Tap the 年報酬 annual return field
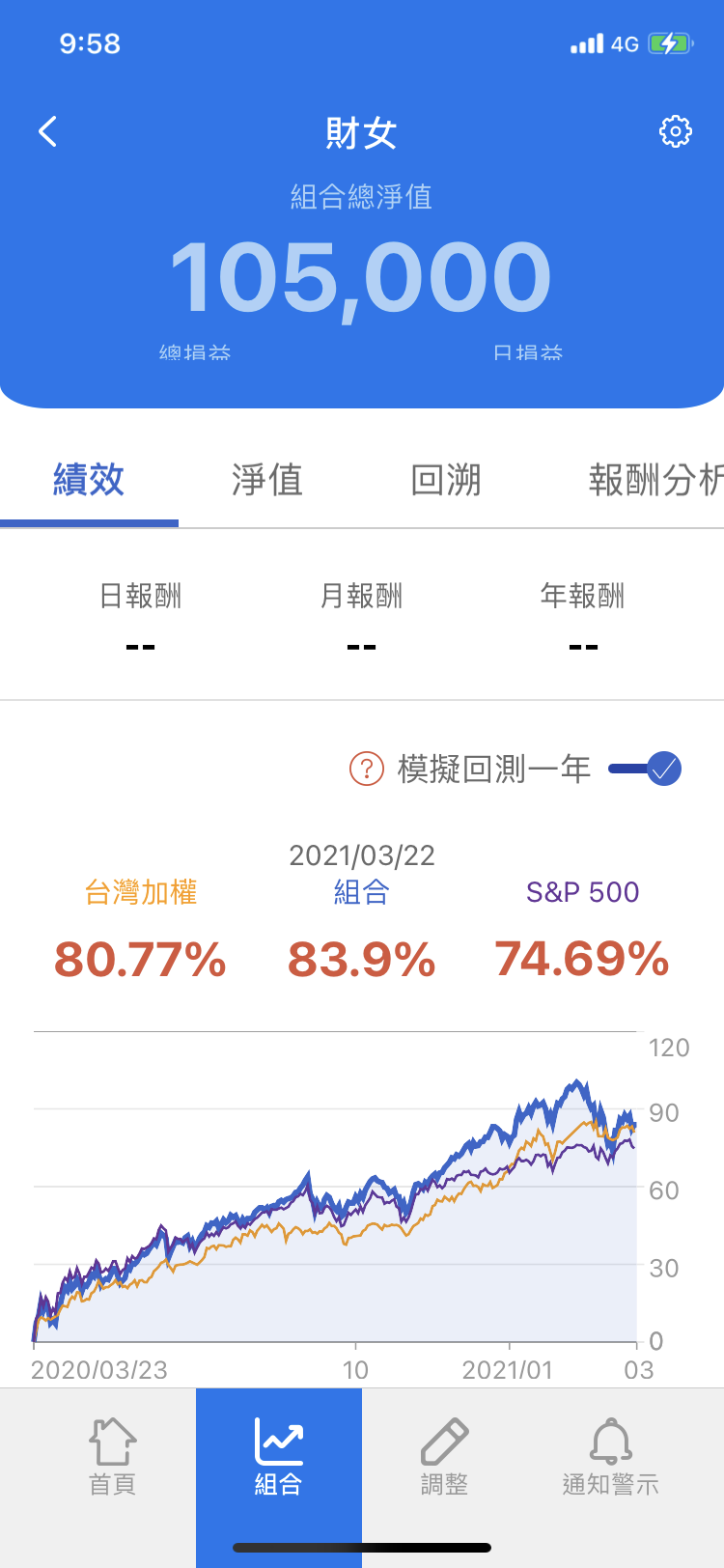 point(582,618)
